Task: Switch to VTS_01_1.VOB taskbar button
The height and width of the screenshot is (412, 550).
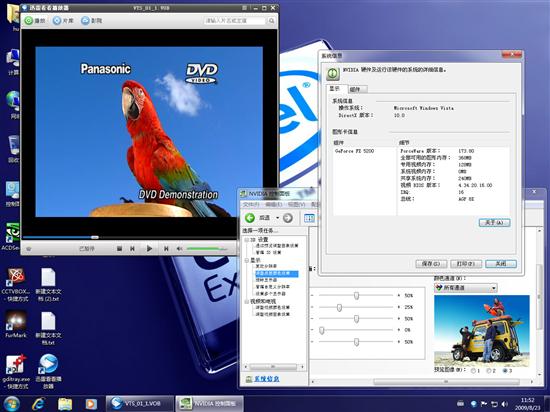Action: pyautogui.click(x=140, y=404)
